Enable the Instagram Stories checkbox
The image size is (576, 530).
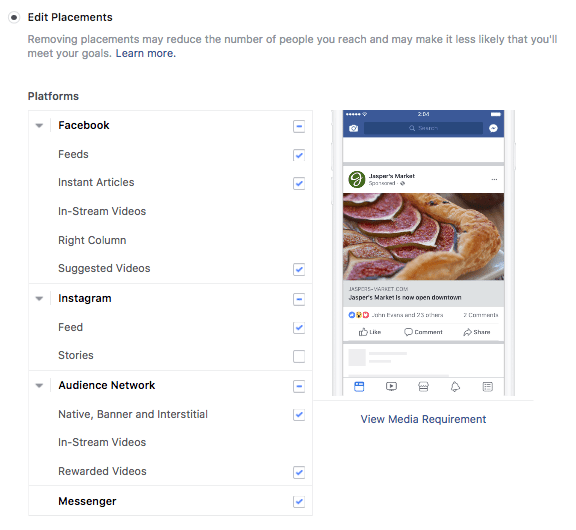click(299, 356)
